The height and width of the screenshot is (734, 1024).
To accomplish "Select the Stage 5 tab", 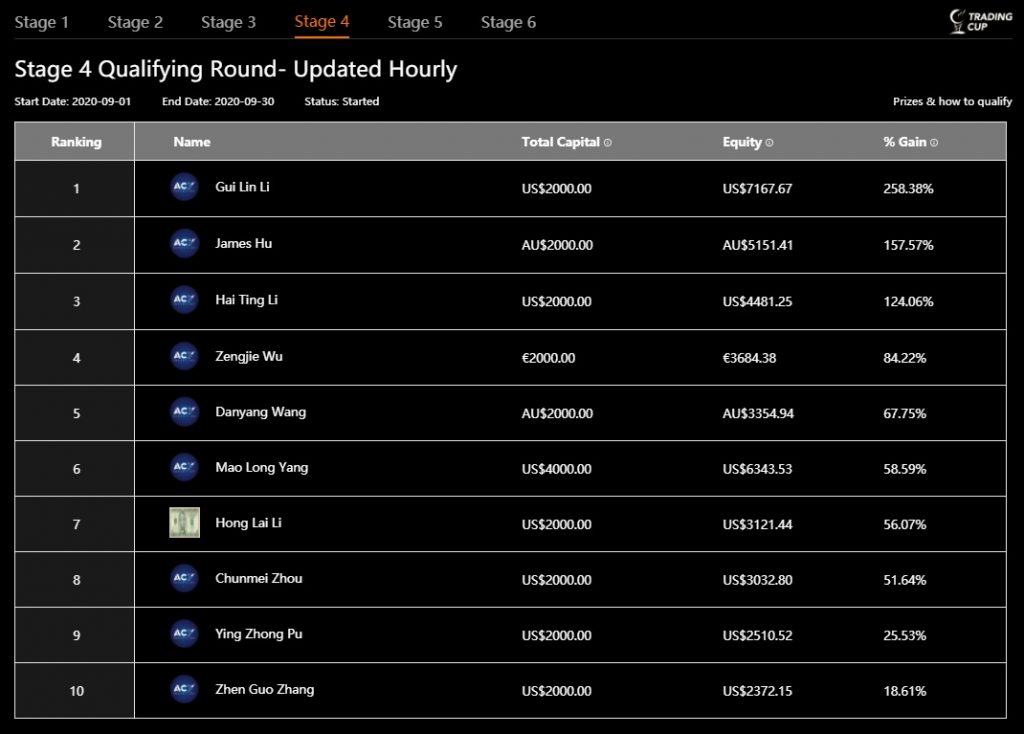I will coord(415,22).
